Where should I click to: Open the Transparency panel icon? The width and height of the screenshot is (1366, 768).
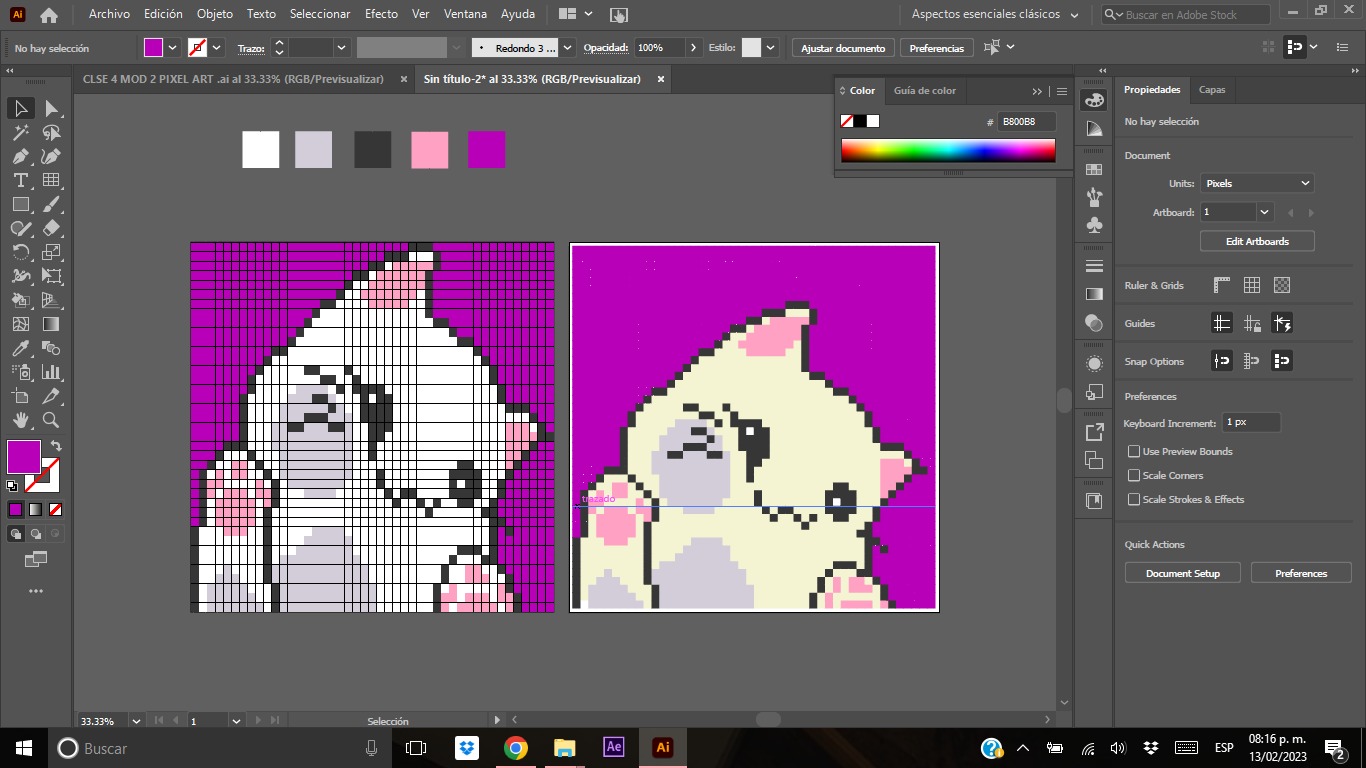tap(1094, 323)
